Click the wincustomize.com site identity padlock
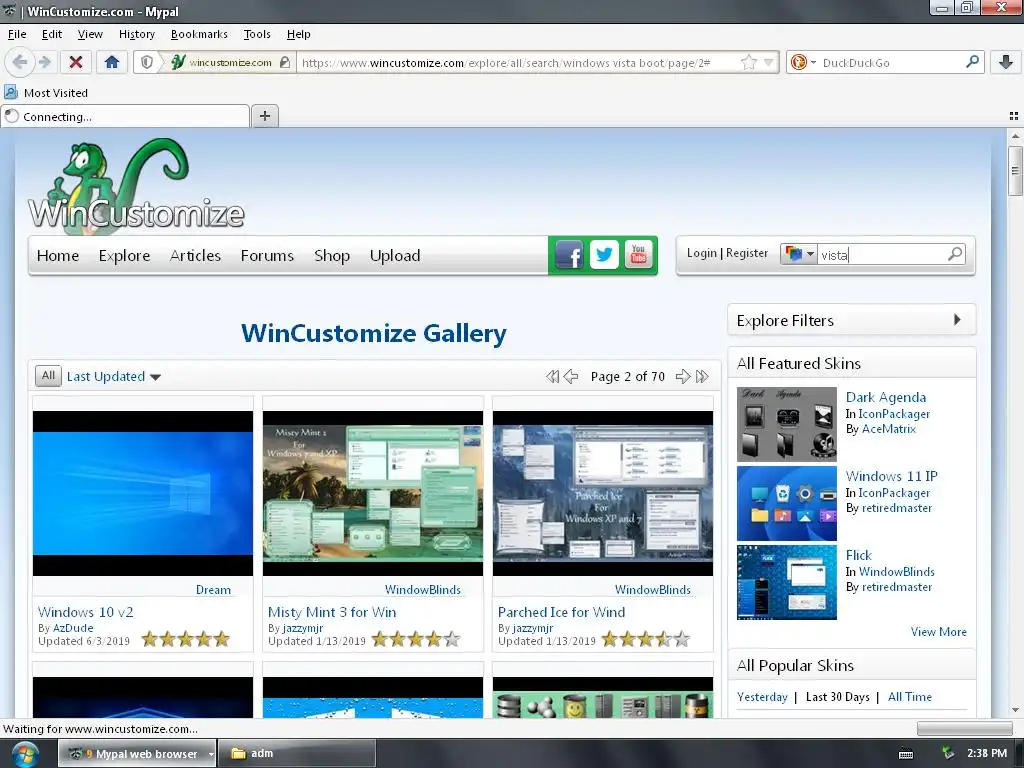The image size is (1024, 768). tap(284, 63)
